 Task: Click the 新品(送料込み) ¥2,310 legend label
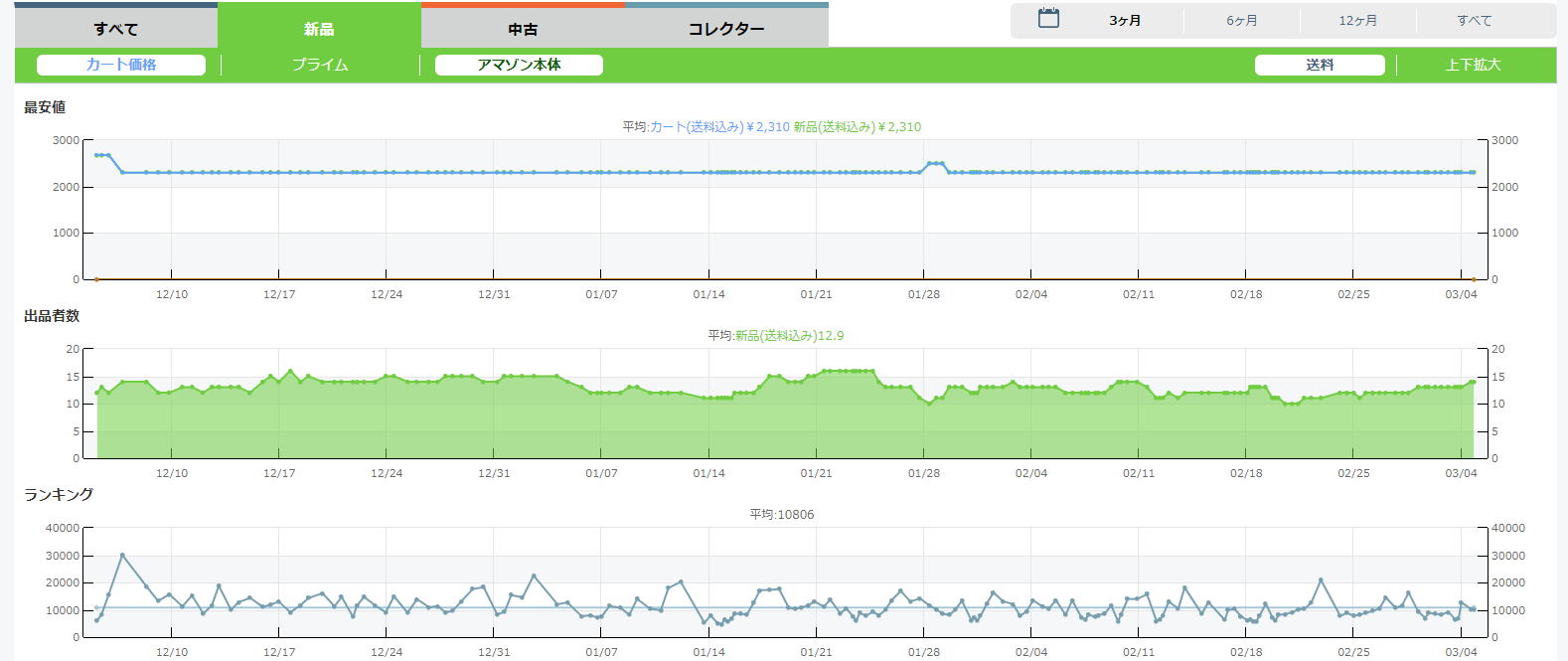857,127
